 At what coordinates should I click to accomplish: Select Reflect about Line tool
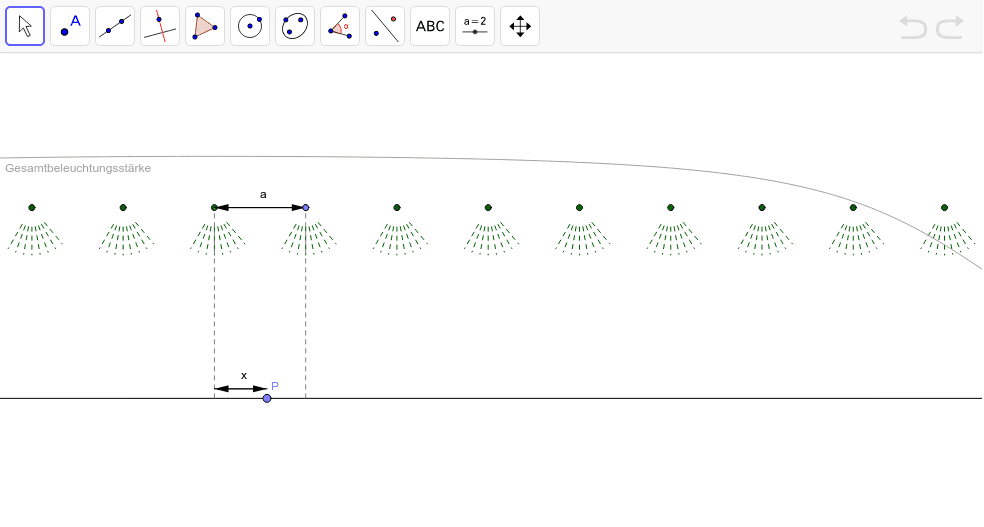[x=385, y=26]
